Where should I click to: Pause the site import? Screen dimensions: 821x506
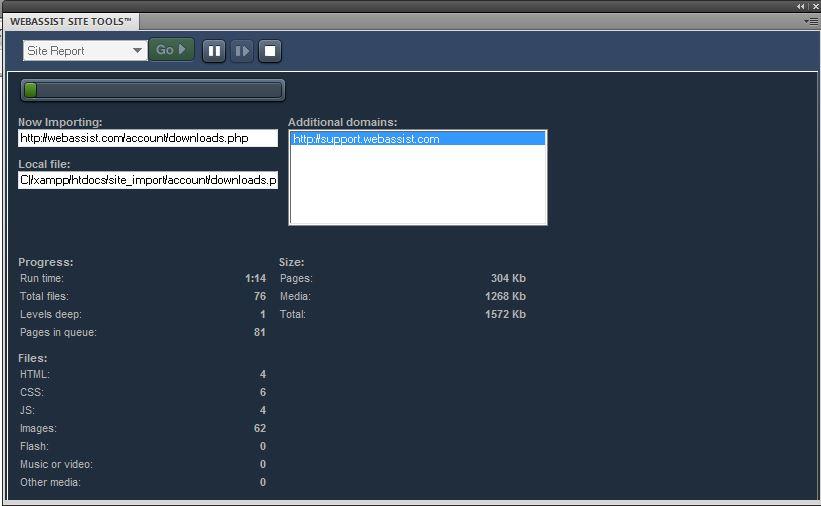(214, 51)
